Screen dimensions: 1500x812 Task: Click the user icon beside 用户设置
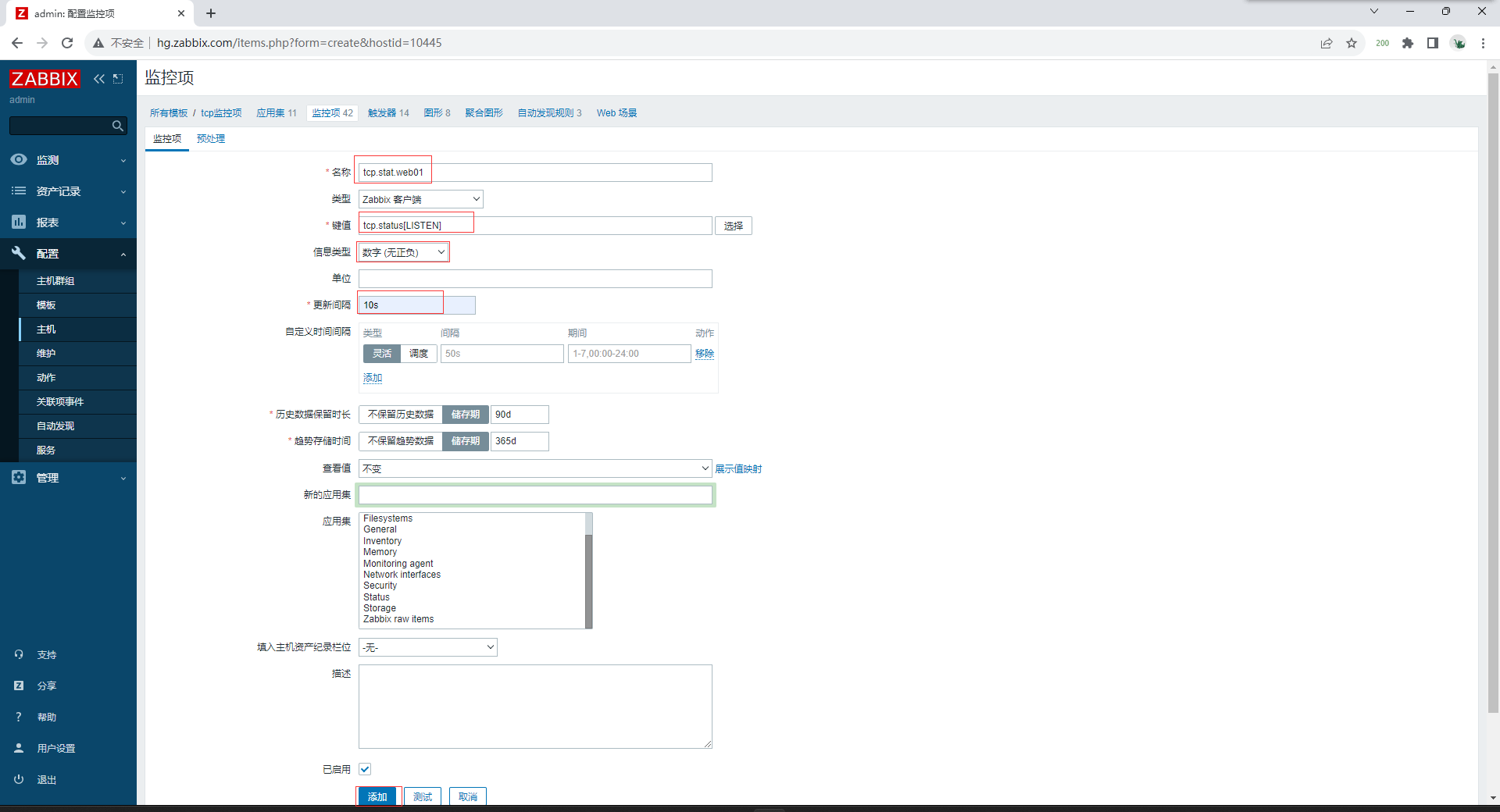pyautogui.click(x=19, y=748)
